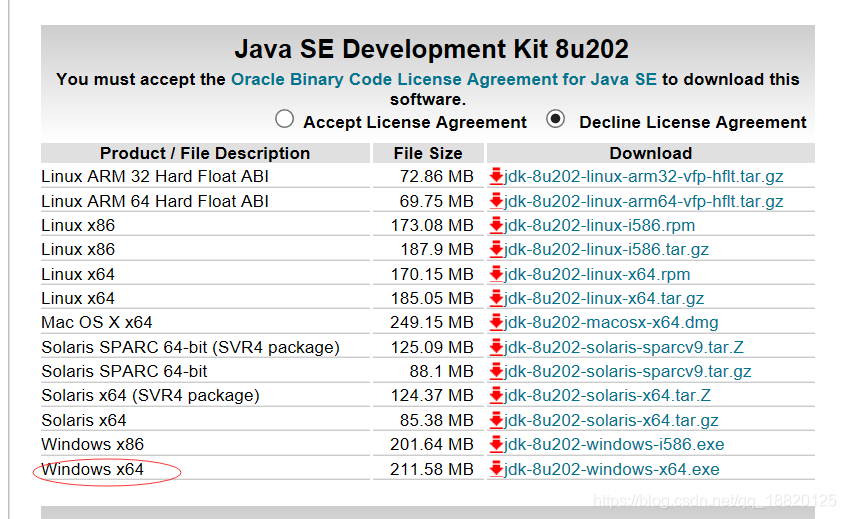Viewport: 846px width, 519px height.
Task: Click the download arrow icon for jdk-8u202-windows-x64.exe
Action: click(496, 469)
